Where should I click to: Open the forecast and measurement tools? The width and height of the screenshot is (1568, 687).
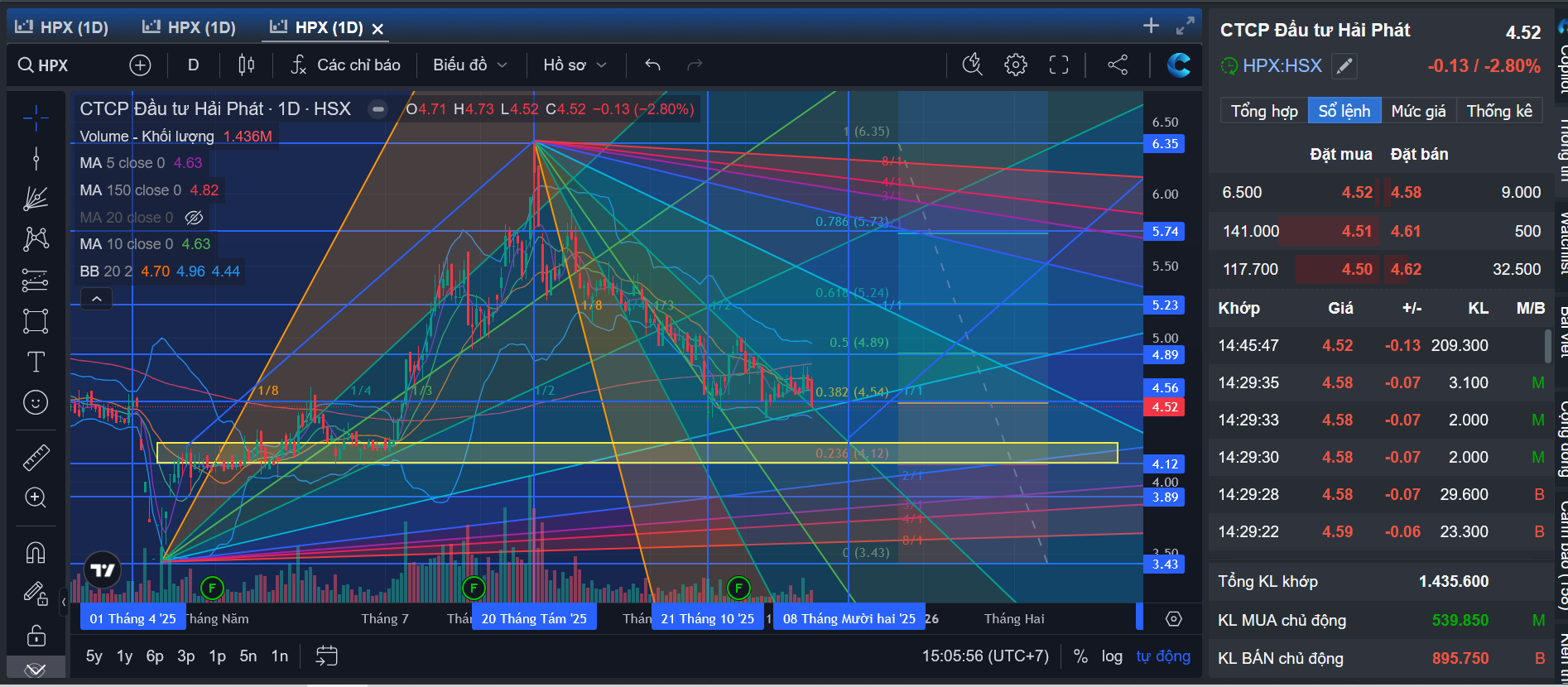(x=36, y=280)
